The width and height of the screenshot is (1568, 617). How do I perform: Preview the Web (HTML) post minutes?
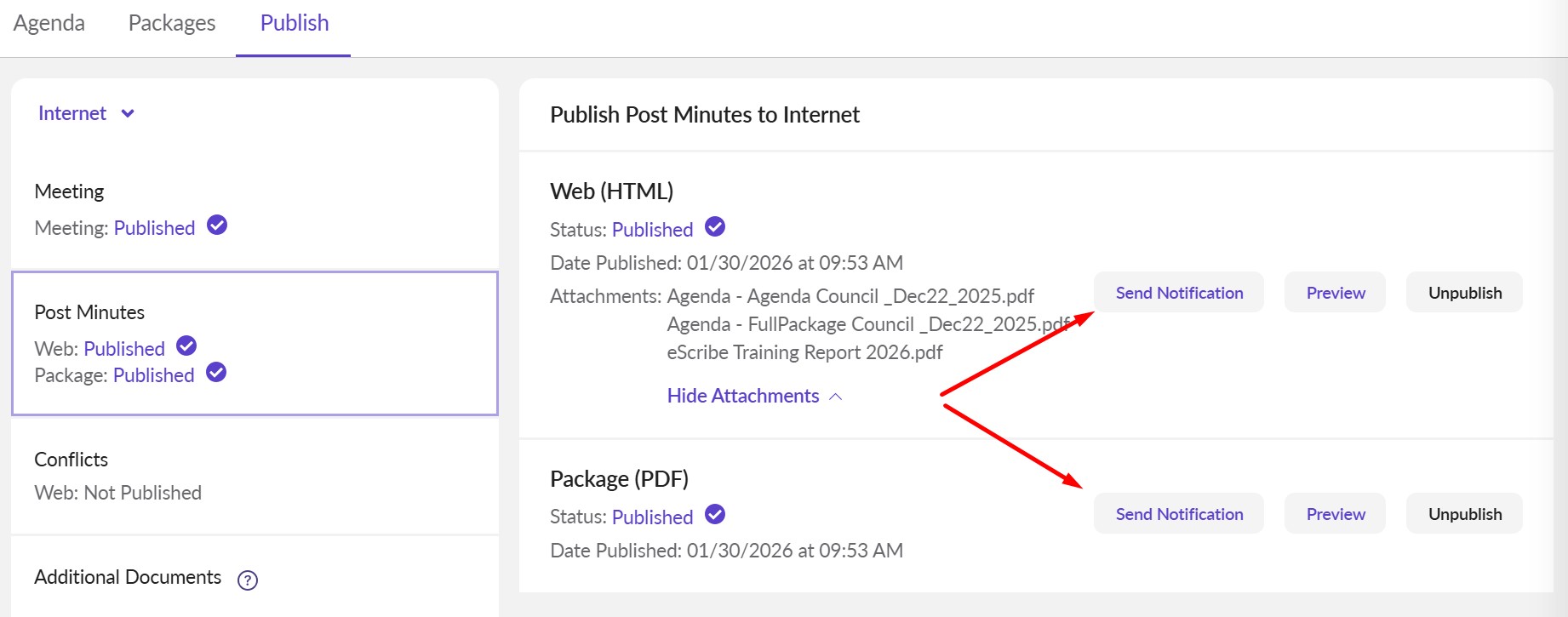point(1335,293)
